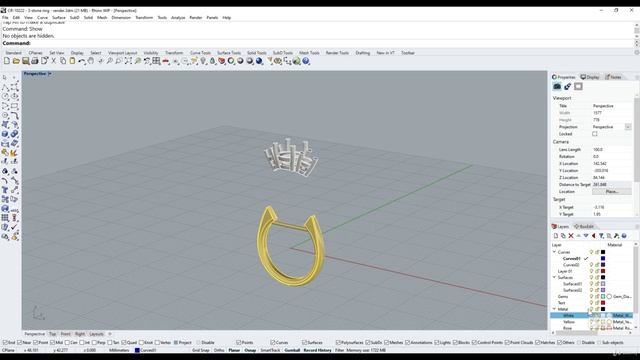Toggle the Mid osnap checkbox
Viewport: 640px width, 360px height.
[x=52, y=342]
